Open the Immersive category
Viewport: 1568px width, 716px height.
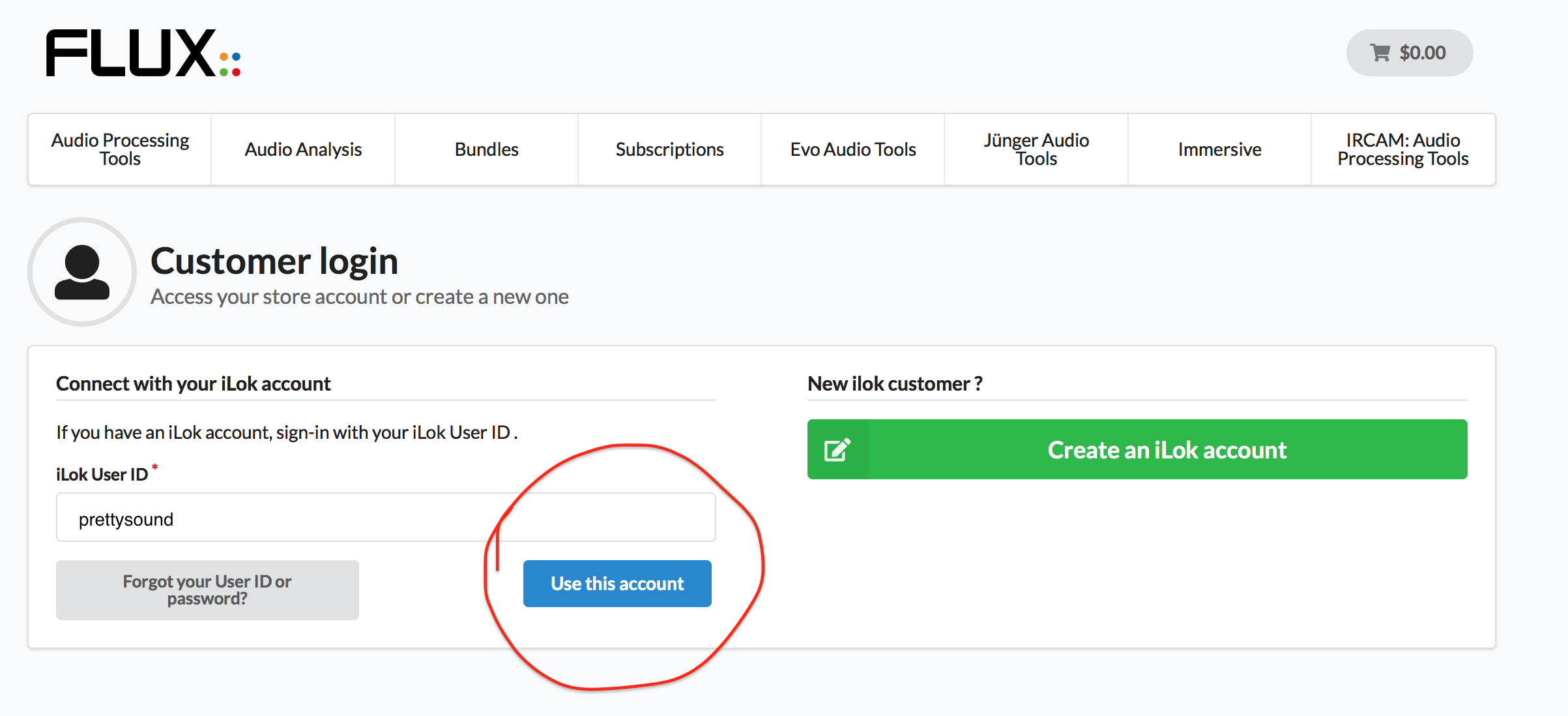coord(1219,149)
